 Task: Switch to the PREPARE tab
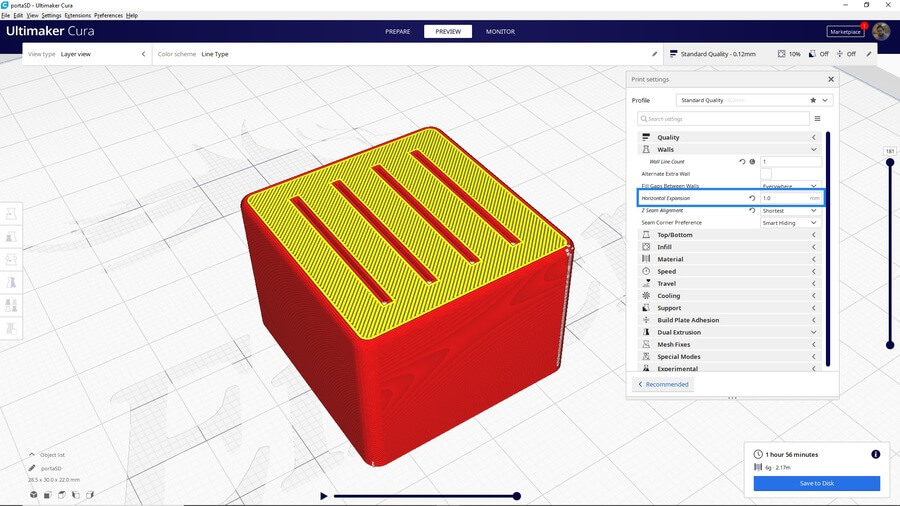click(397, 31)
